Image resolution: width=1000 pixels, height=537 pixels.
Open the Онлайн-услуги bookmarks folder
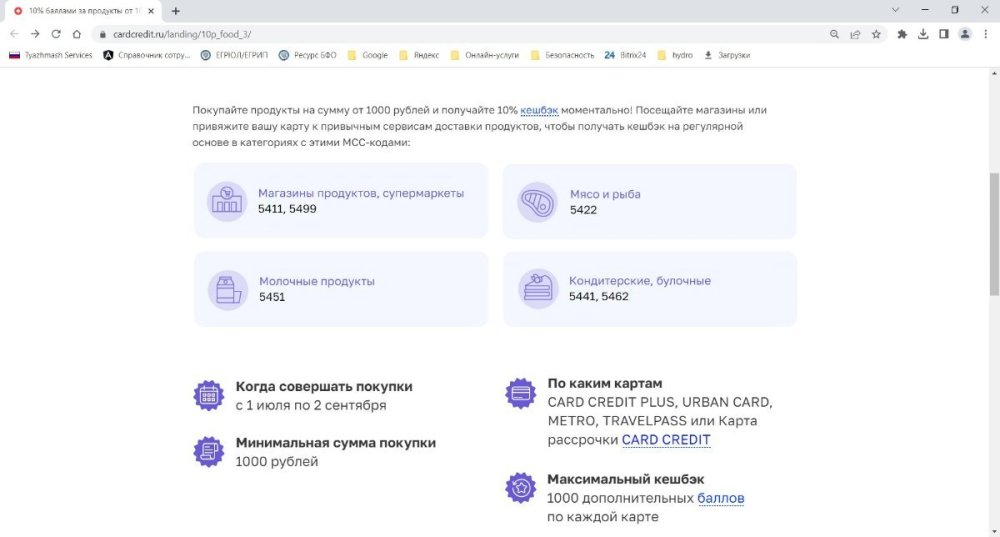(485, 55)
